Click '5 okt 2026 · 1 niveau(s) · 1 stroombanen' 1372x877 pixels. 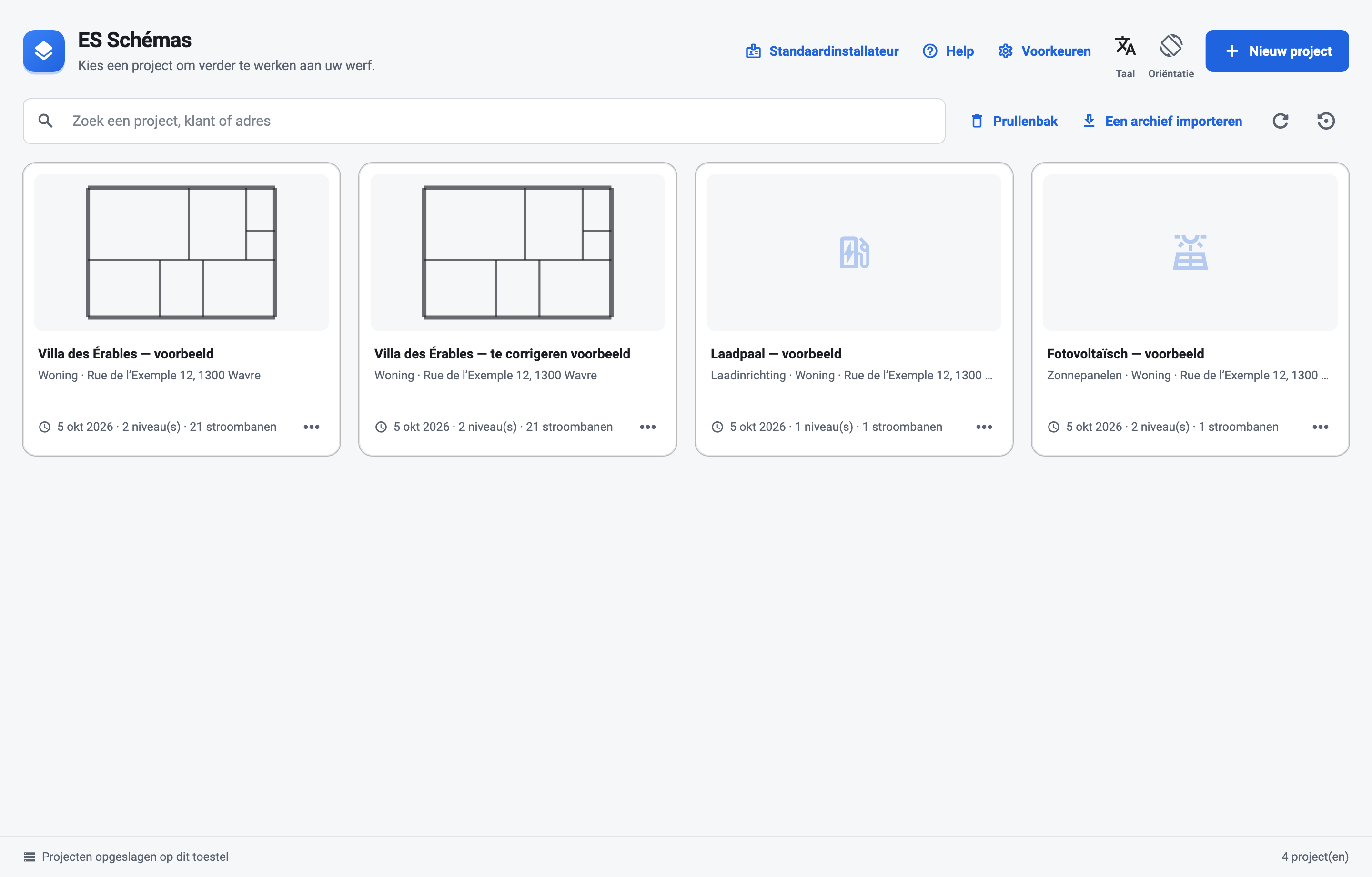click(836, 427)
